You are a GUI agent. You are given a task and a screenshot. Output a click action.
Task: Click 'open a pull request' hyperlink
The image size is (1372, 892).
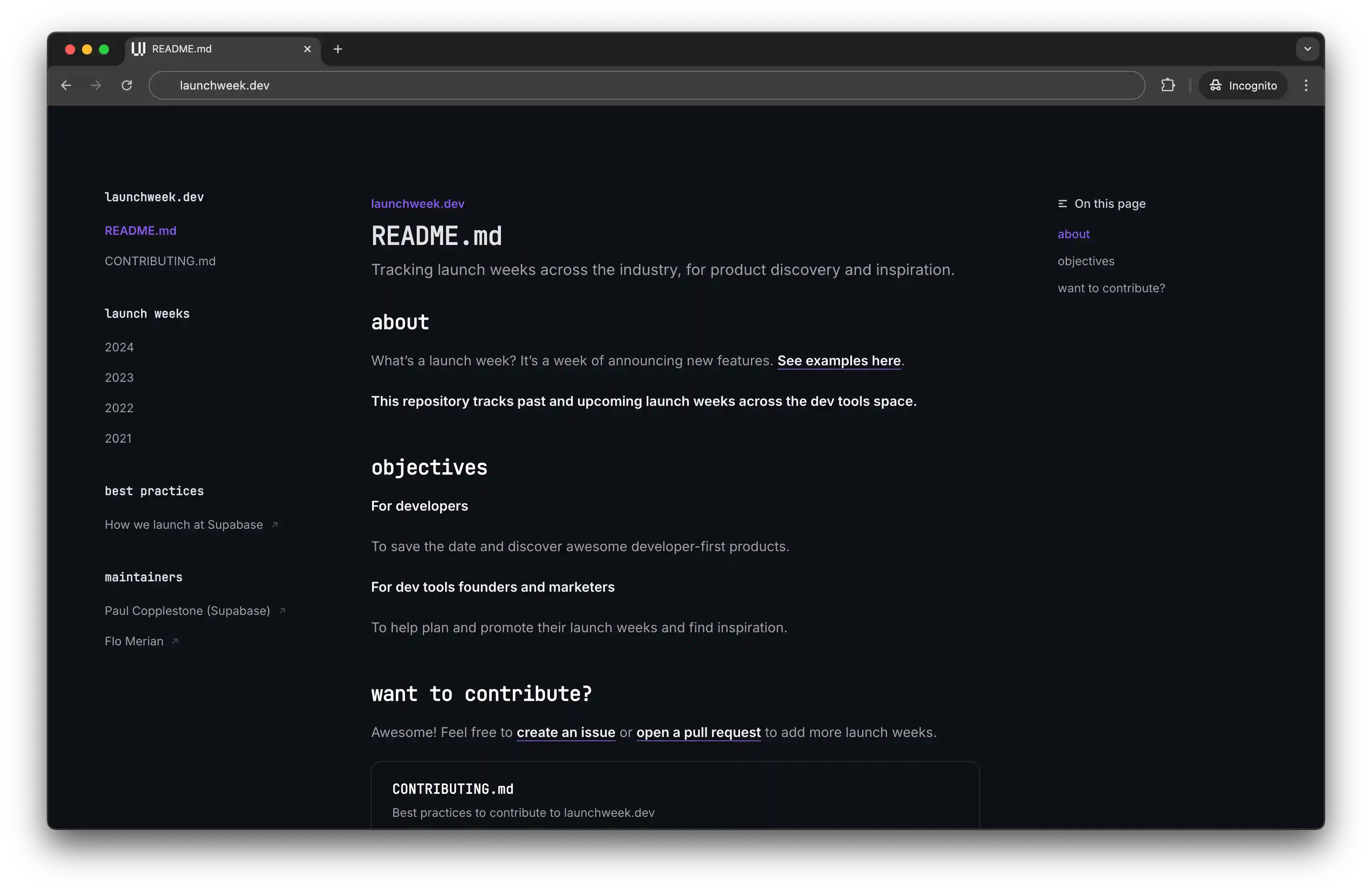(698, 732)
